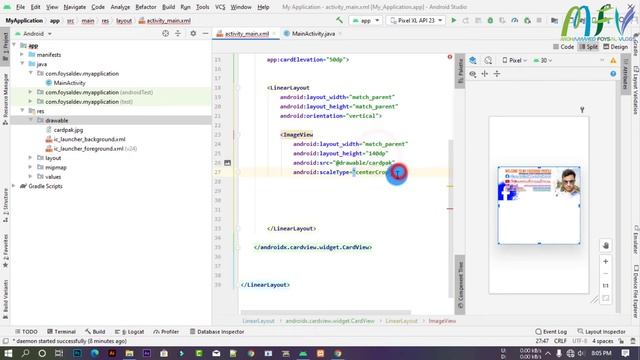The height and width of the screenshot is (360, 640).
Task: Click Select Project View target icon
Action: pos(165,33)
